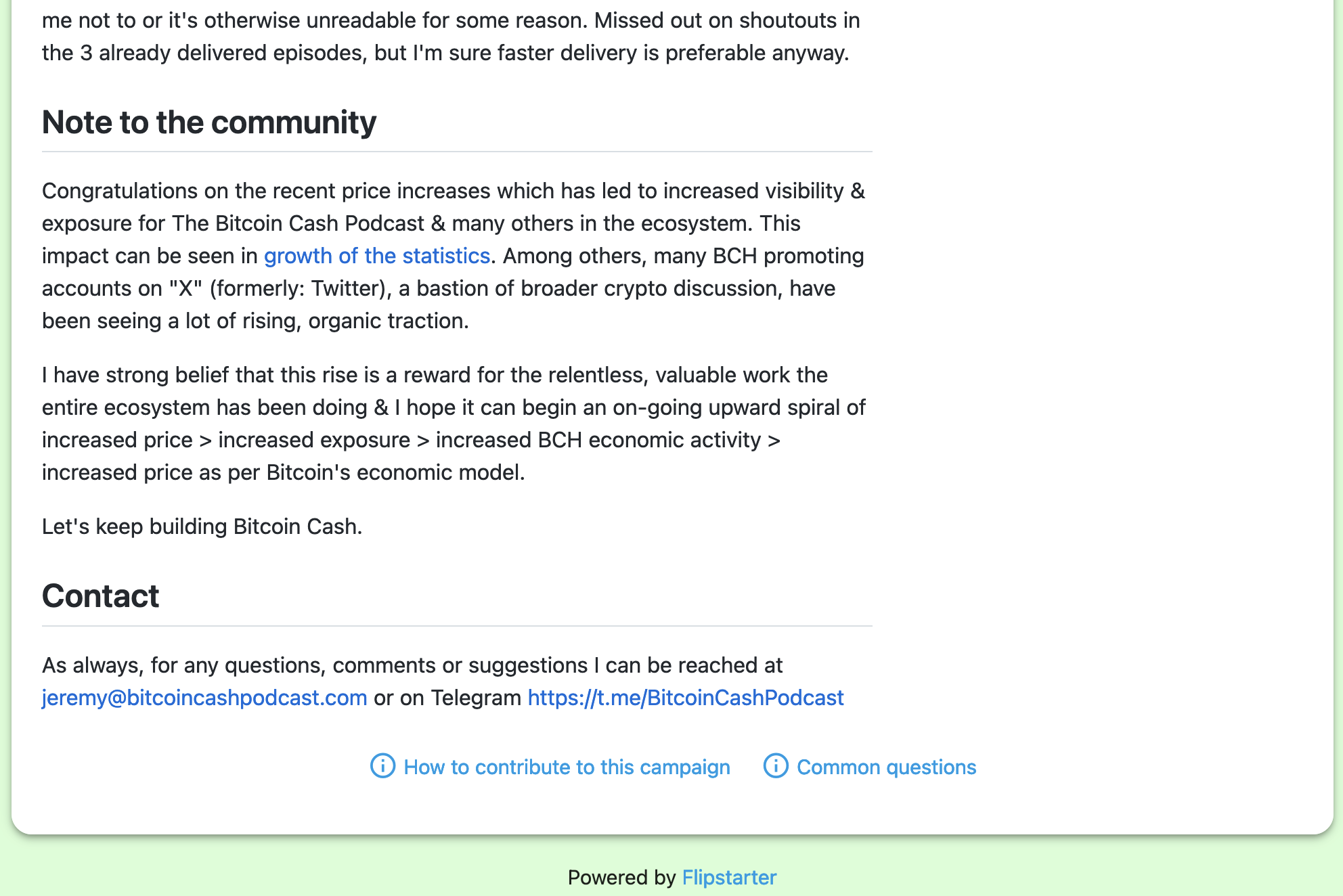Click the info icon beside How to contribute
This screenshot has width=1343, height=896.
click(x=382, y=766)
